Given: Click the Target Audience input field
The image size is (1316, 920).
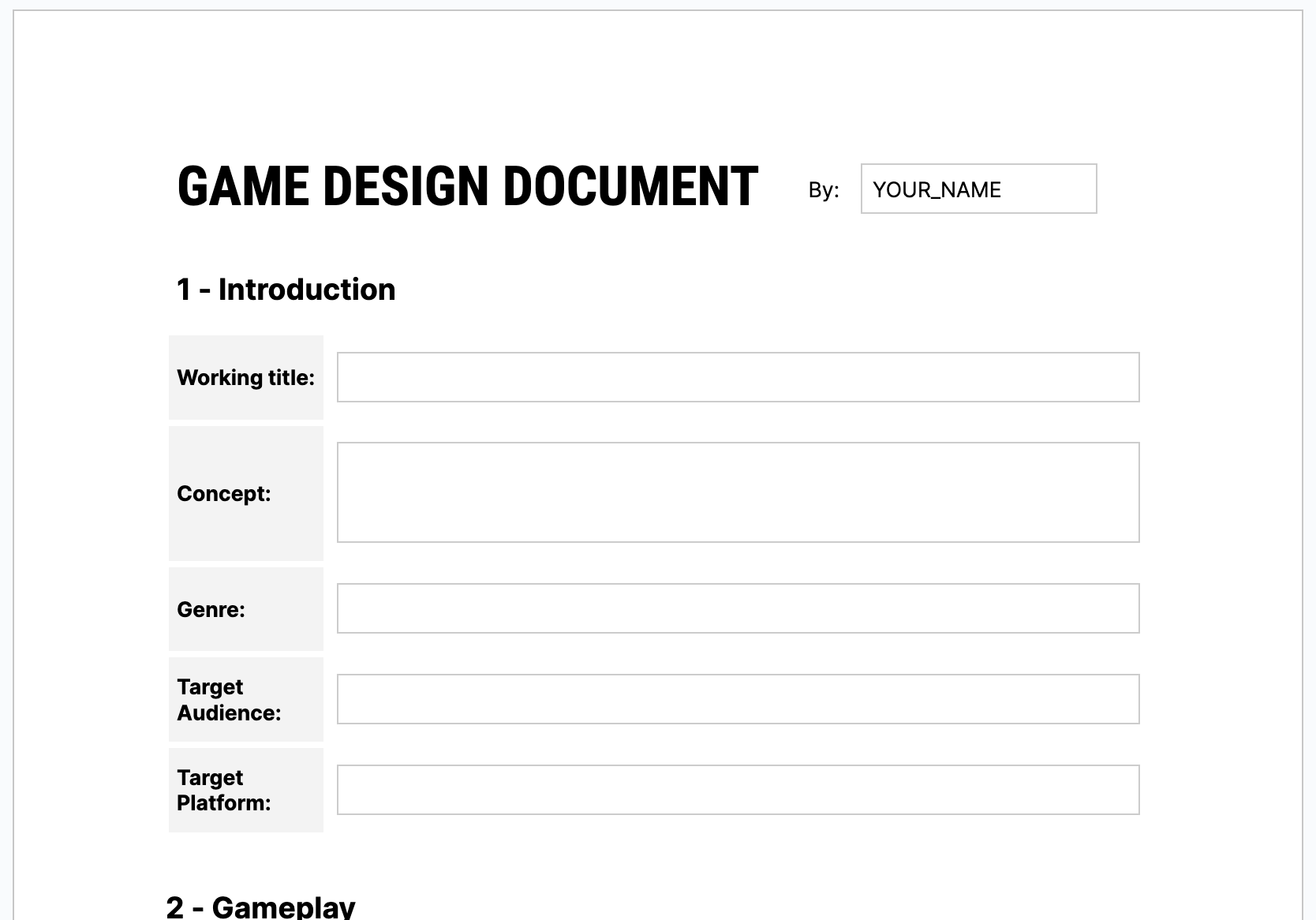Looking at the screenshot, I should point(737,699).
